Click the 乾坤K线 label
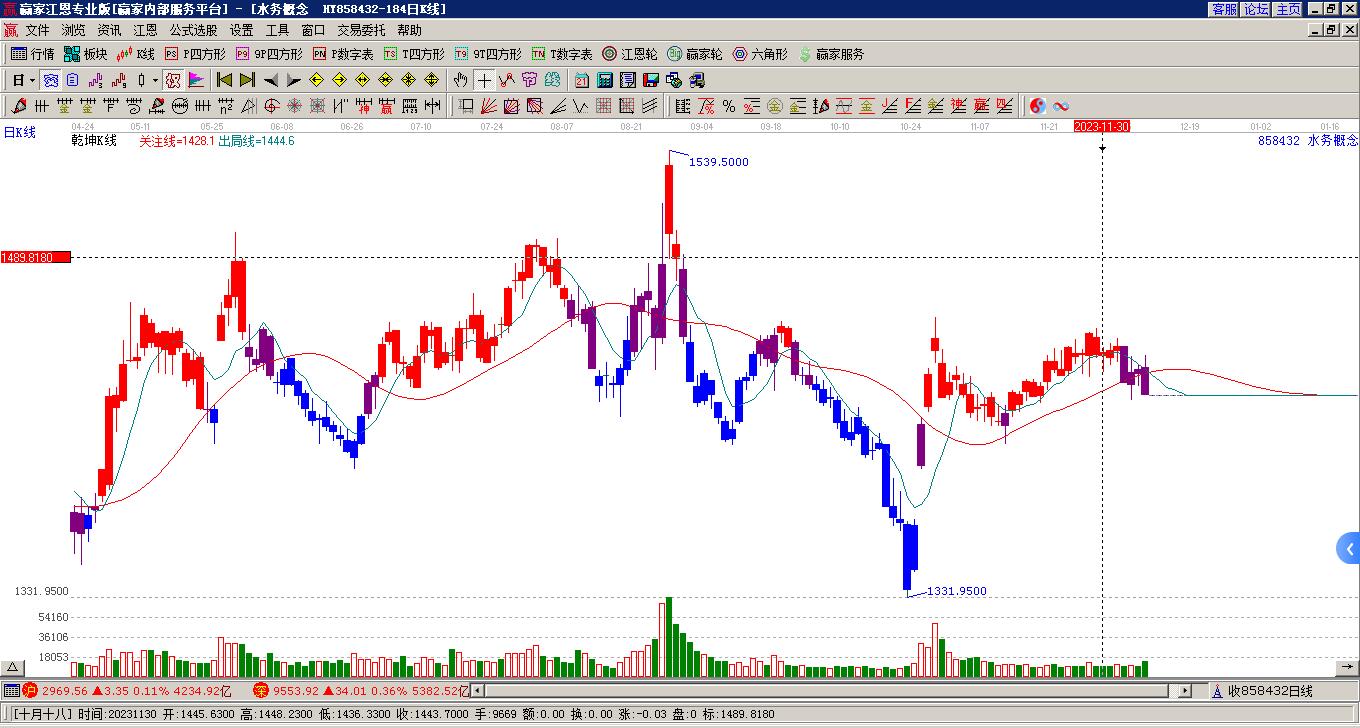Viewport: 1360px width, 728px height. (94, 141)
